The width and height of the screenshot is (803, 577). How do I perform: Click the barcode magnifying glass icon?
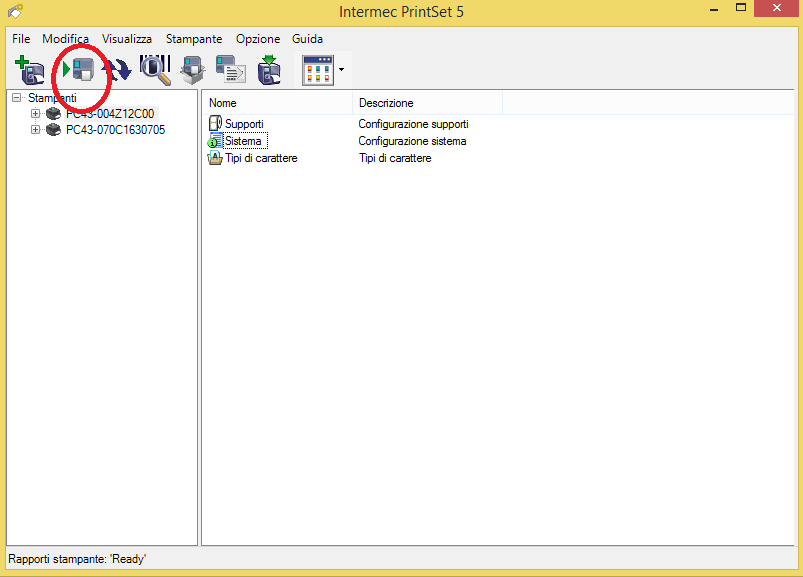tap(155, 70)
